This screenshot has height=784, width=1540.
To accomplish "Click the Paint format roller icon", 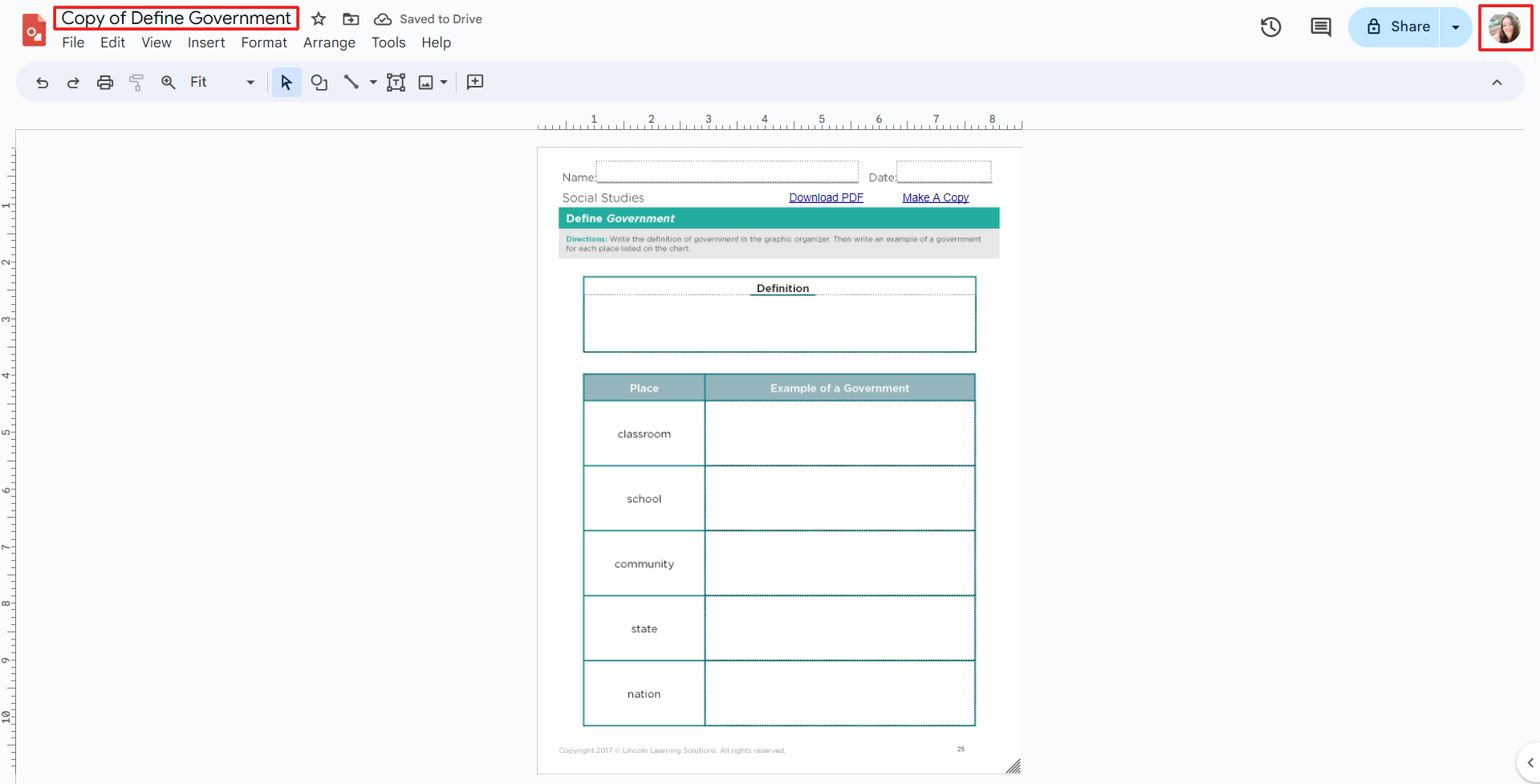I will point(136,82).
